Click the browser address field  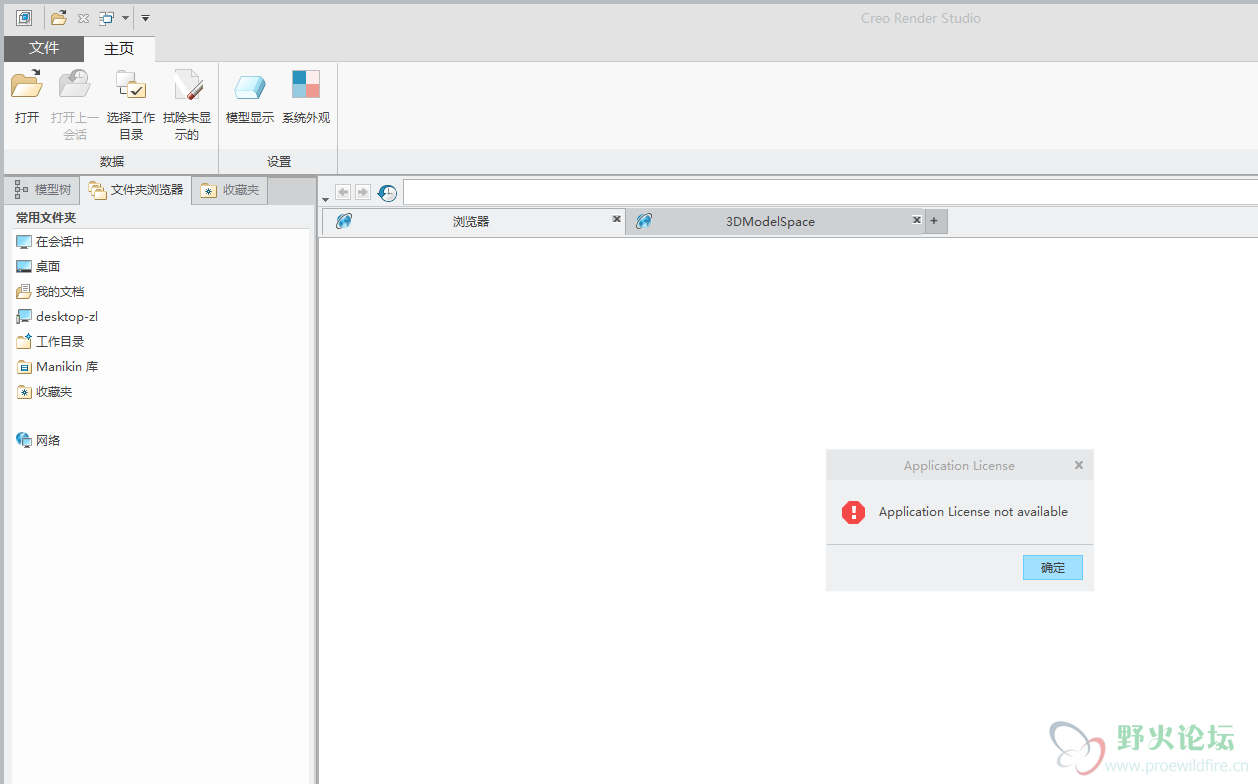(x=830, y=192)
